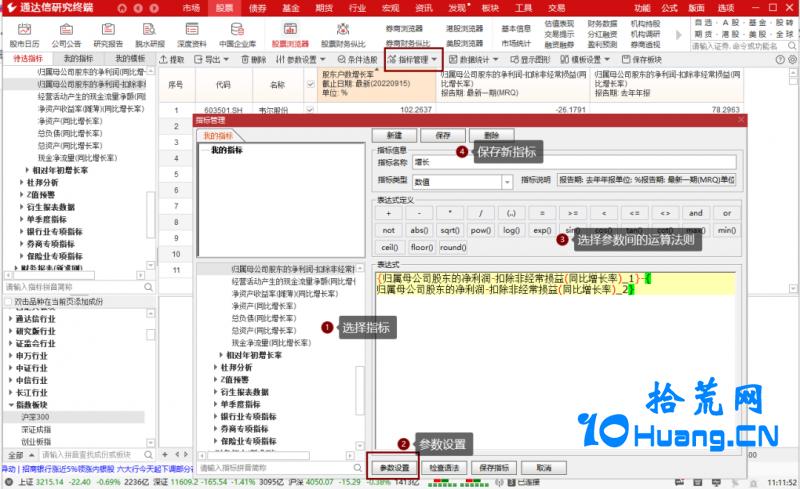The height and width of the screenshot is (489, 800).
Task: Collapse the 指数板块 tree node
Action: 11,404
